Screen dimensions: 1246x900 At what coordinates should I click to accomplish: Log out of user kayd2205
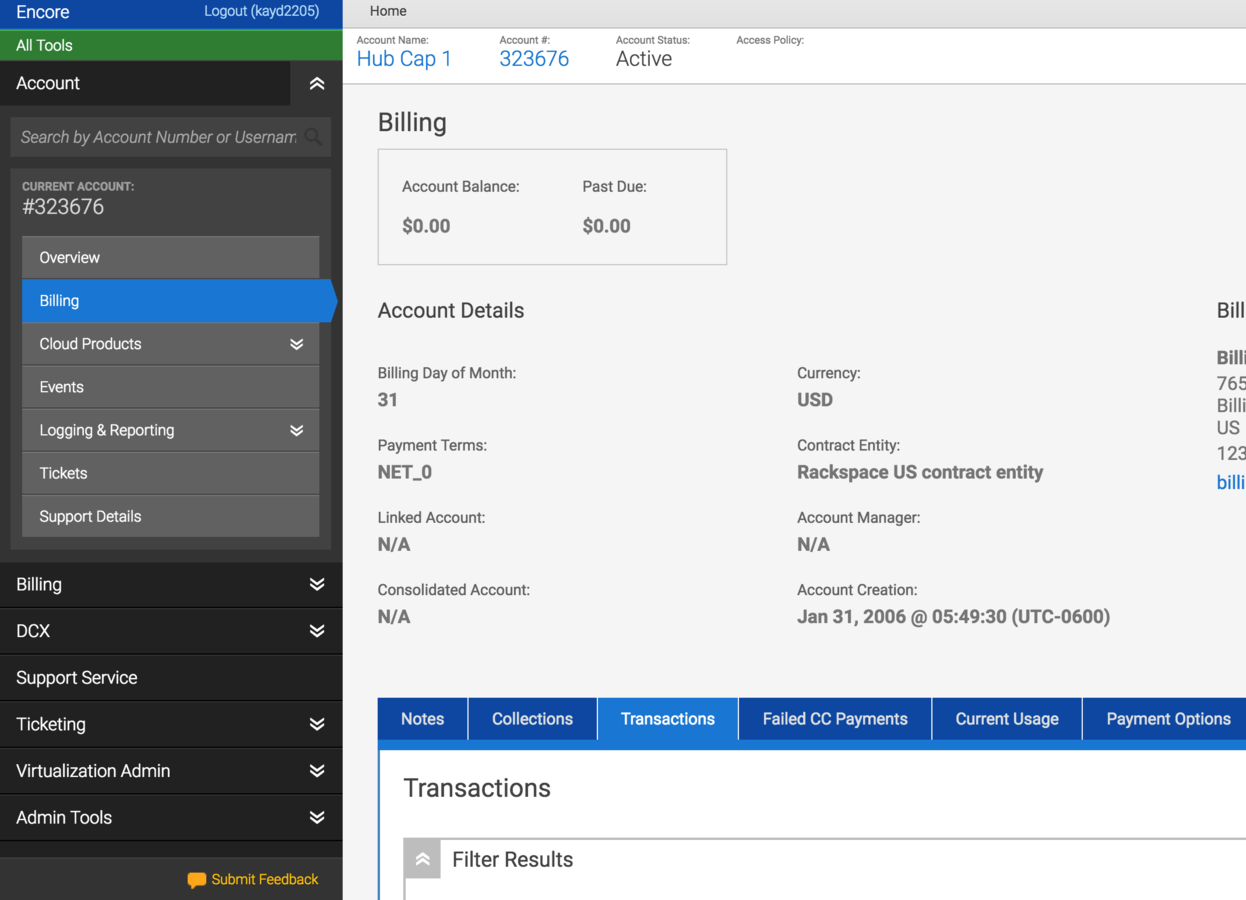(x=261, y=12)
